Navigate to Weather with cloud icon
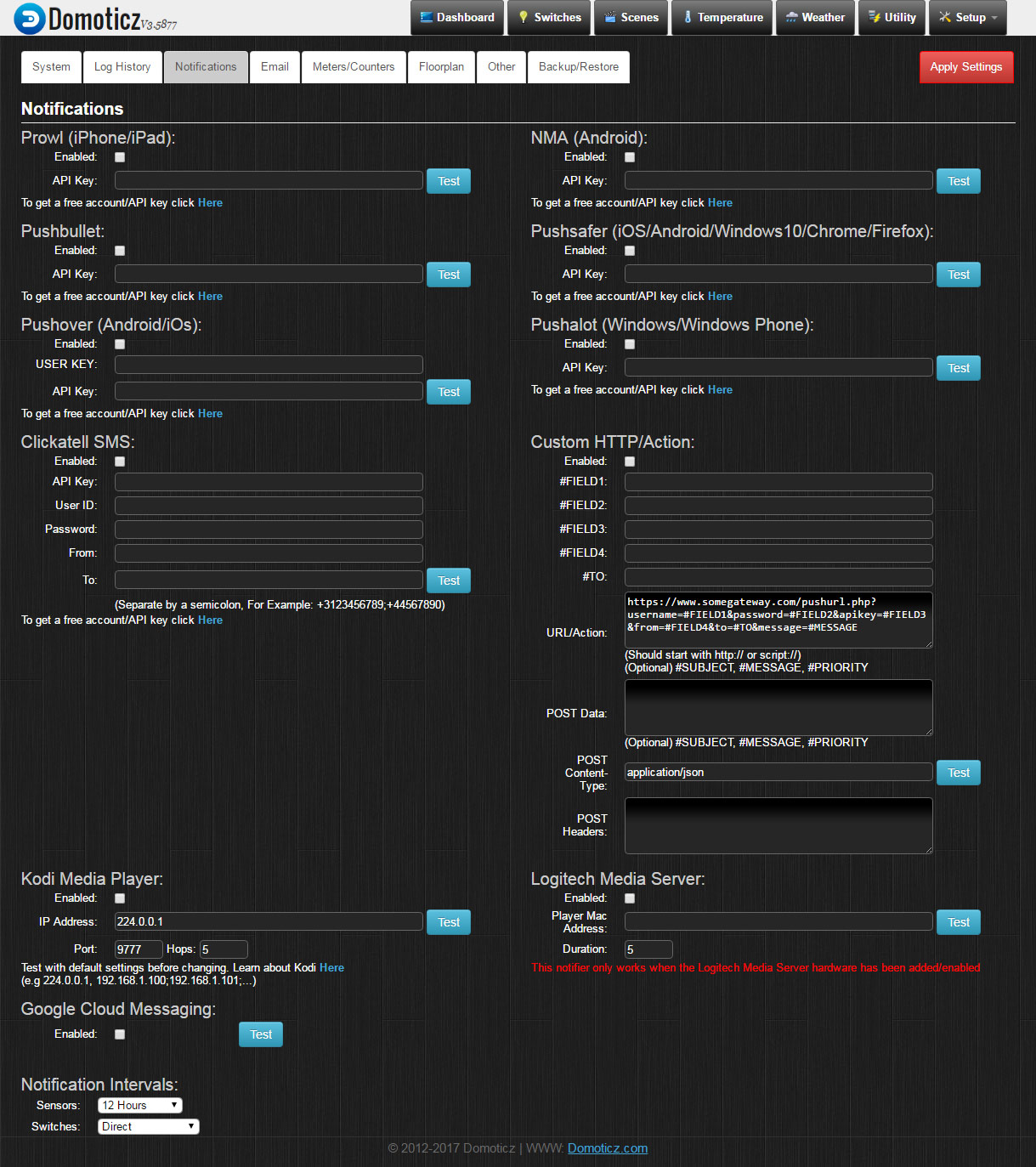The height and width of the screenshot is (1167, 1036). (814, 18)
